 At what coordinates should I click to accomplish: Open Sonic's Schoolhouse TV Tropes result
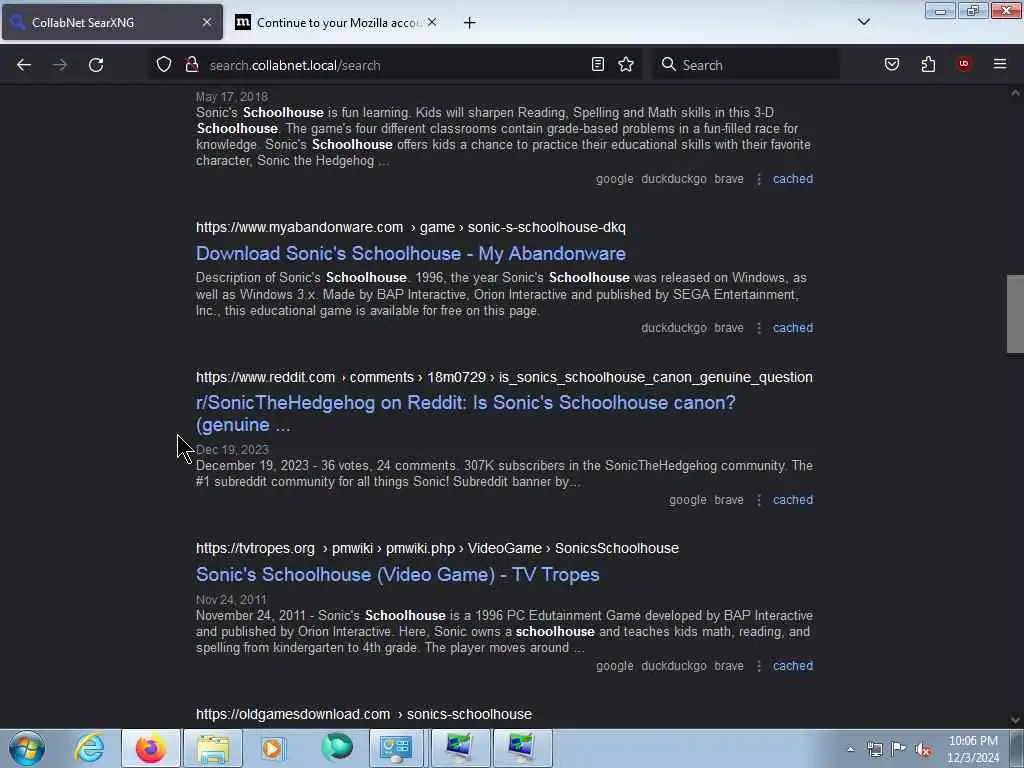tap(398, 575)
